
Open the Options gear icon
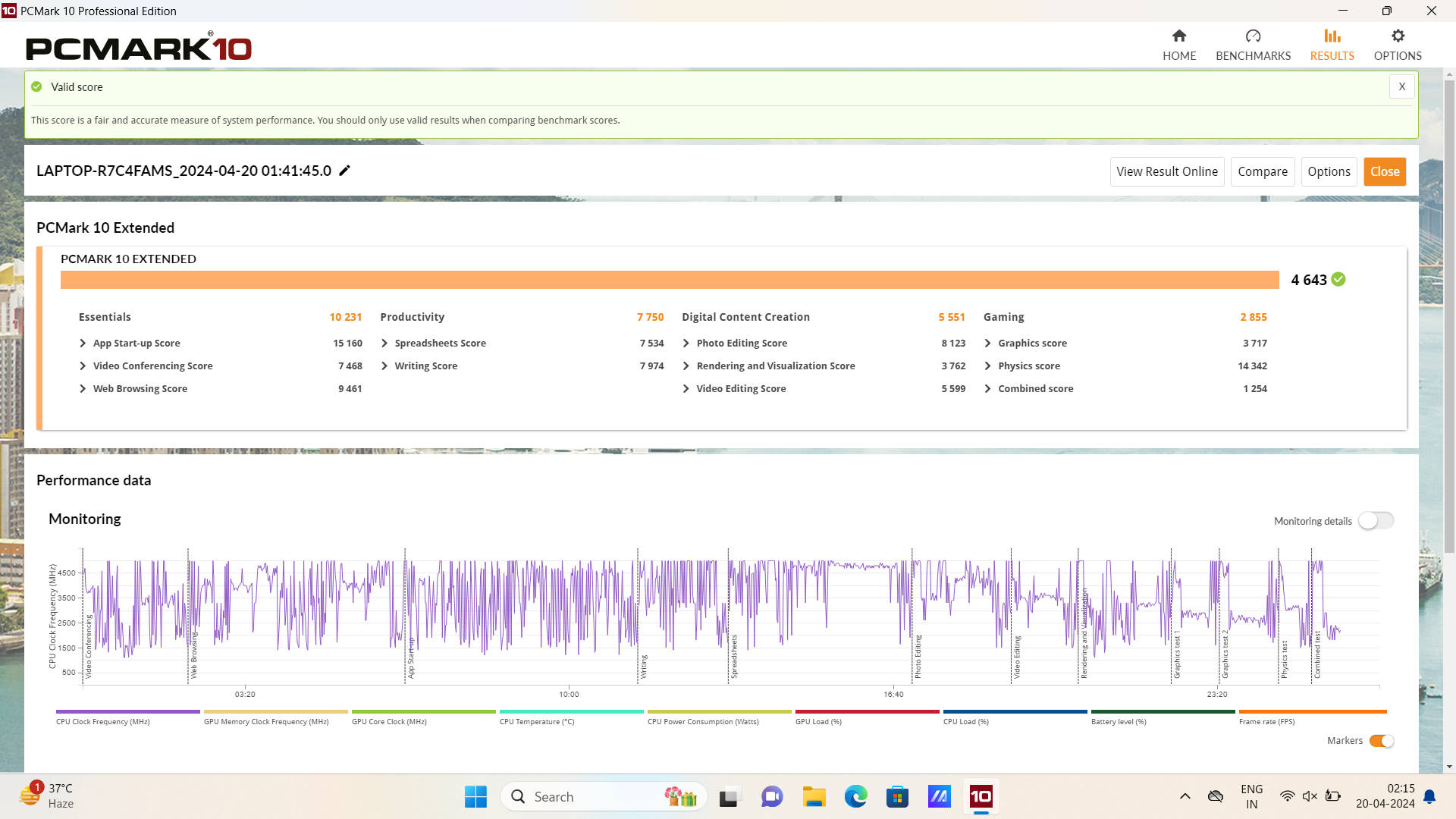click(x=1398, y=36)
